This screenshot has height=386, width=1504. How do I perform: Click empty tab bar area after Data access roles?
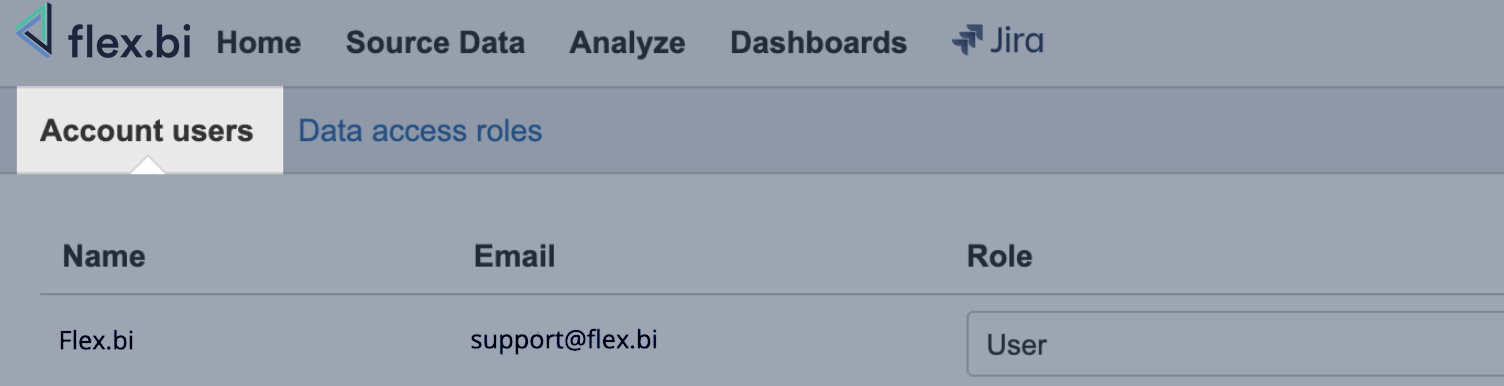1020,131
